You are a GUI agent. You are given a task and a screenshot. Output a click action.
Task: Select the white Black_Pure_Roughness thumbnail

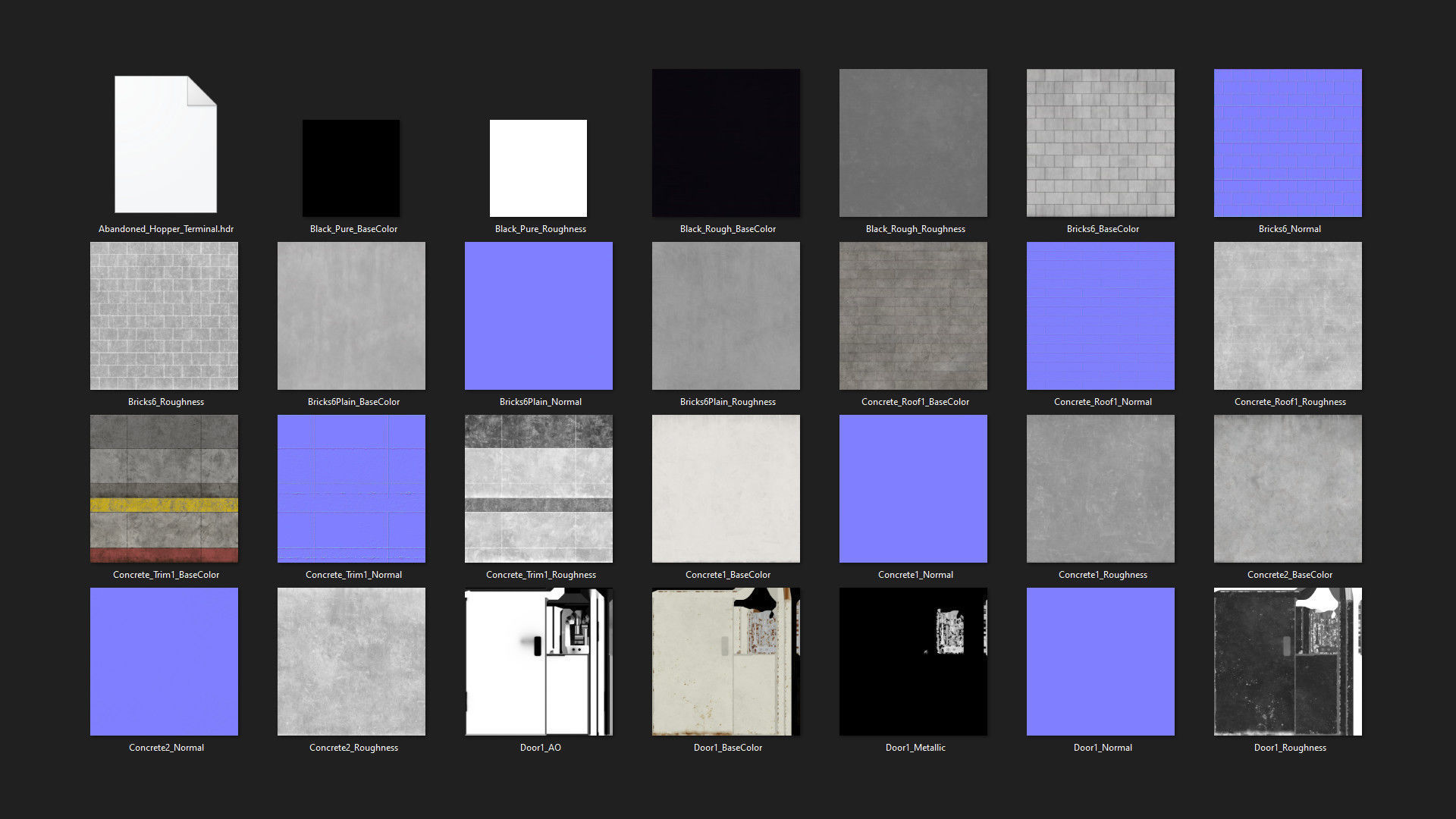(538, 168)
